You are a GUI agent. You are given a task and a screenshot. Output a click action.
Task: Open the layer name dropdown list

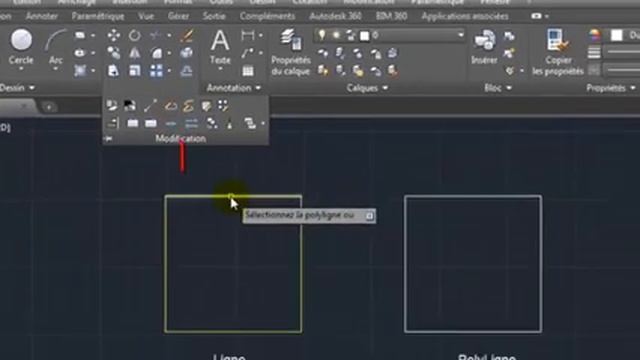pyautogui.click(x=461, y=35)
